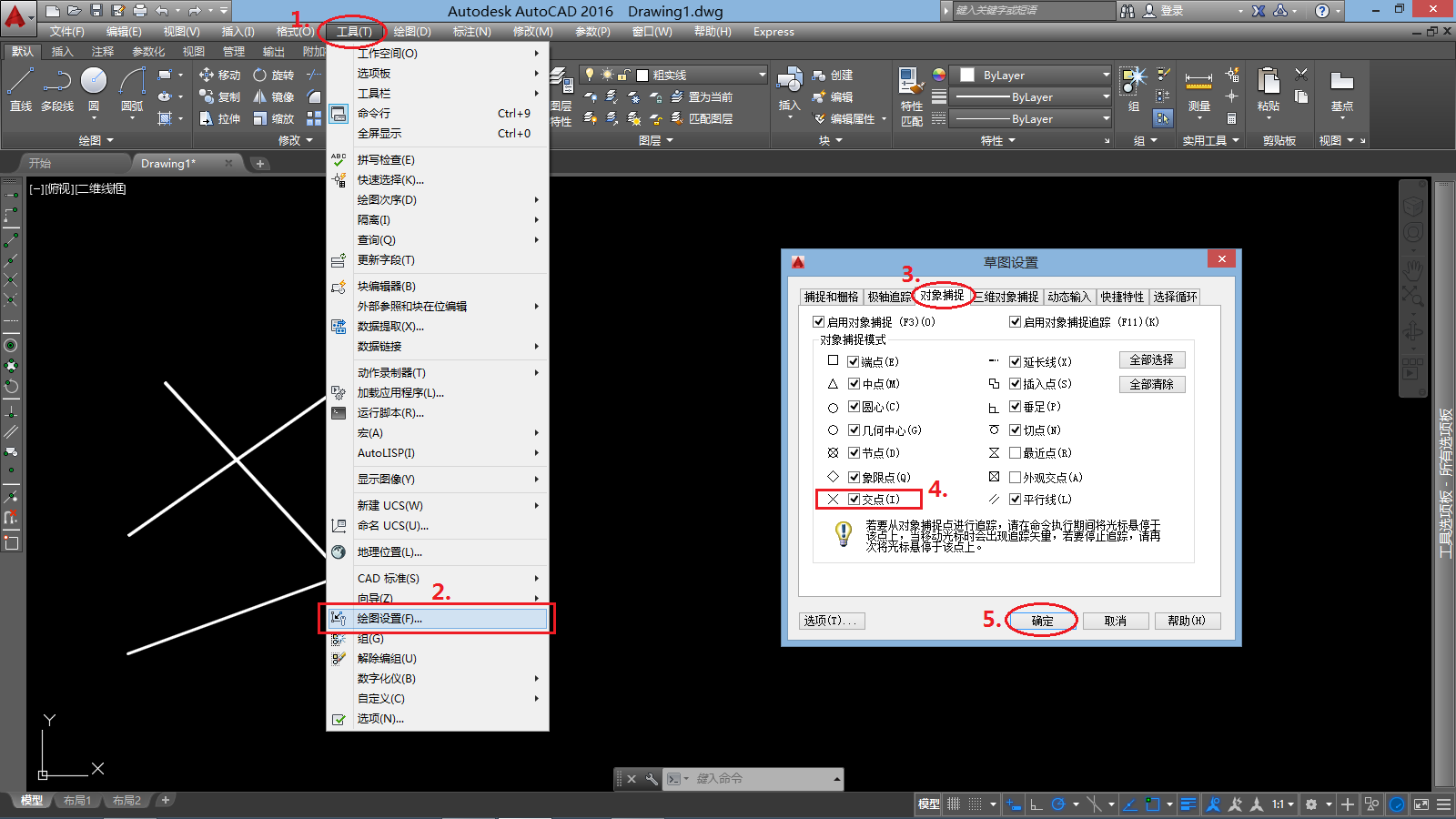This screenshot has width=1456, height=819.
Task: Select the 缩放 (Scale) tool
Action: pos(274,118)
